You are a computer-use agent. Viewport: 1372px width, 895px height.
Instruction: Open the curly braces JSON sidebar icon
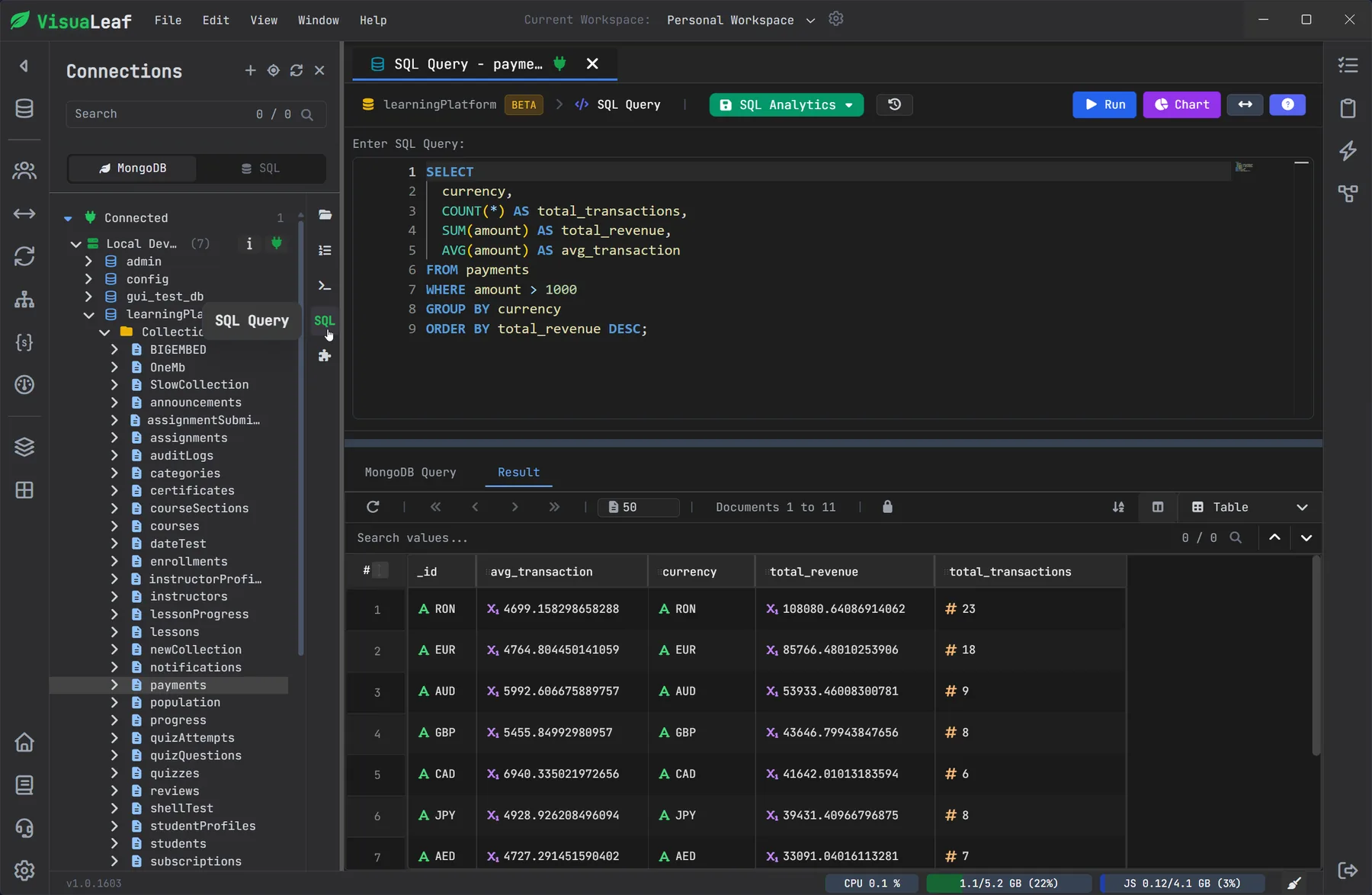click(x=24, y=342)
